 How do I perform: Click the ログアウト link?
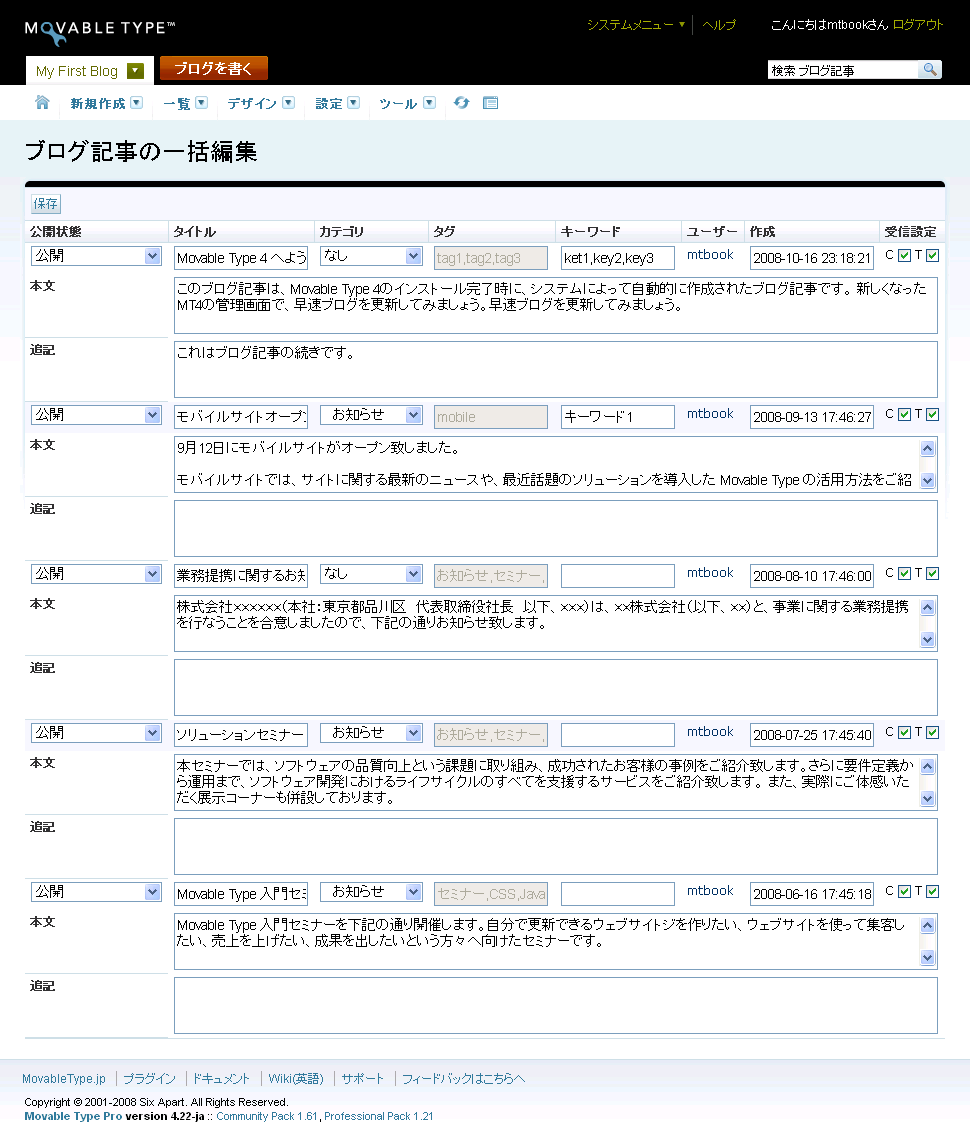[x=918, y=25]
